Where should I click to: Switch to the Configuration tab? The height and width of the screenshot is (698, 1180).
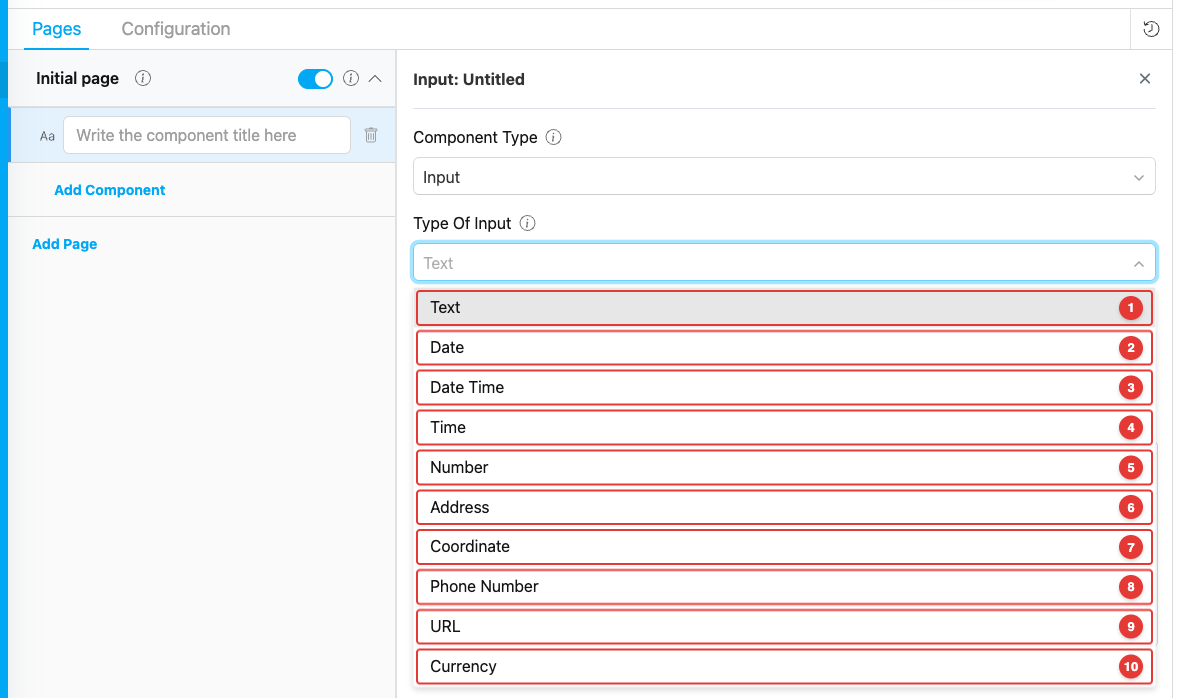click(x=176, y=29)
